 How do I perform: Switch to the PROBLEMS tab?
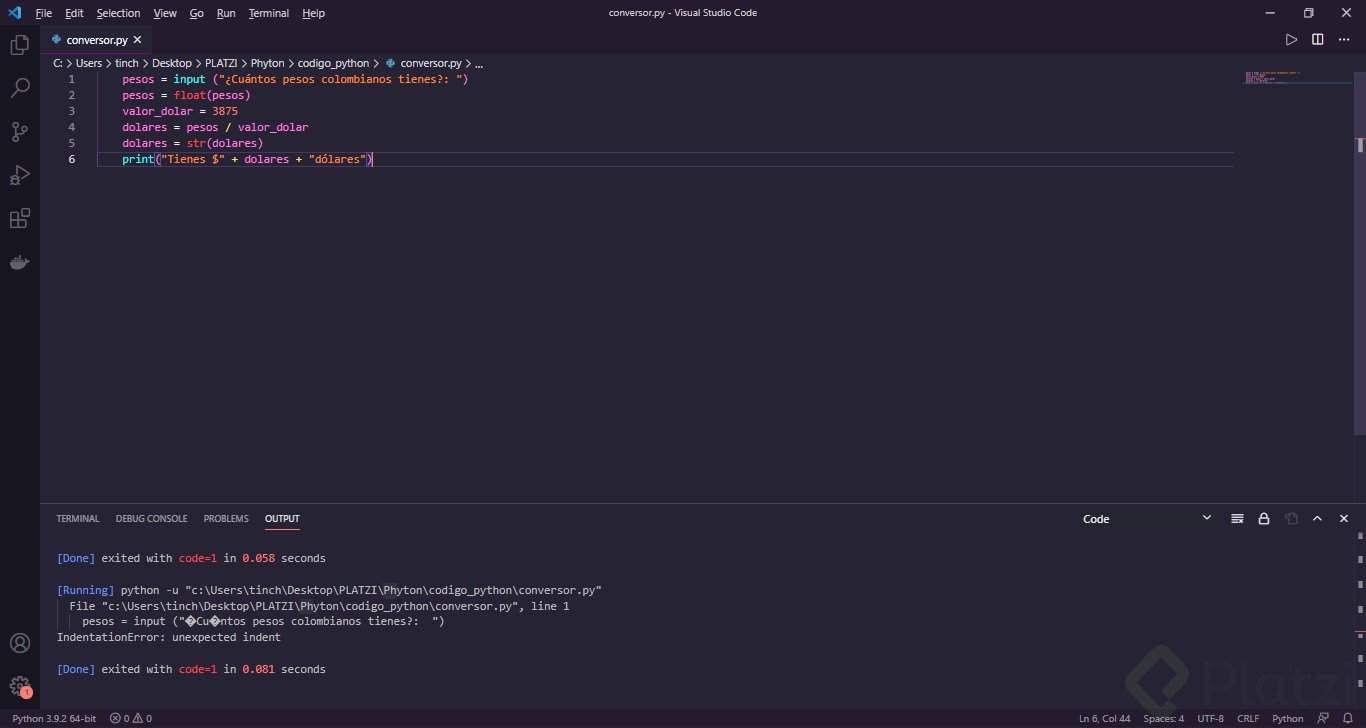tap(226, 519)
